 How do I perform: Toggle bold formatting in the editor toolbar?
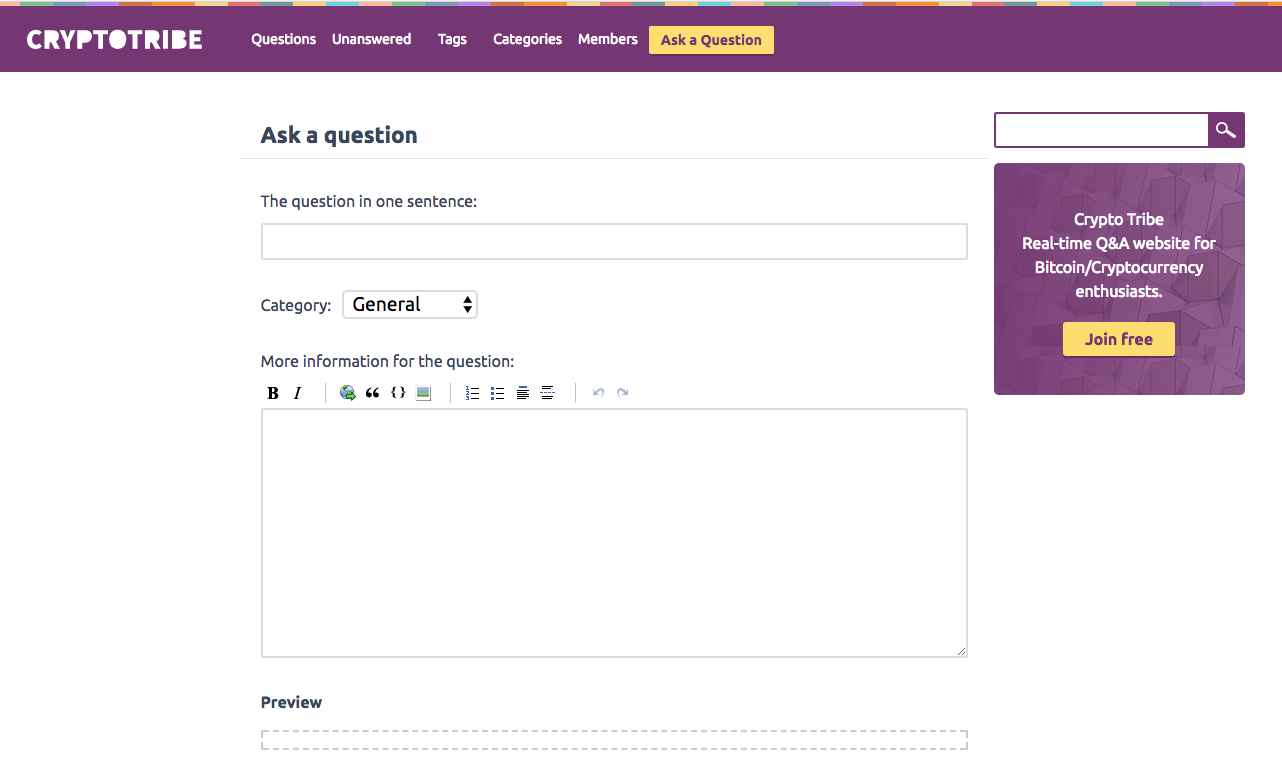[x=273, y=393]
